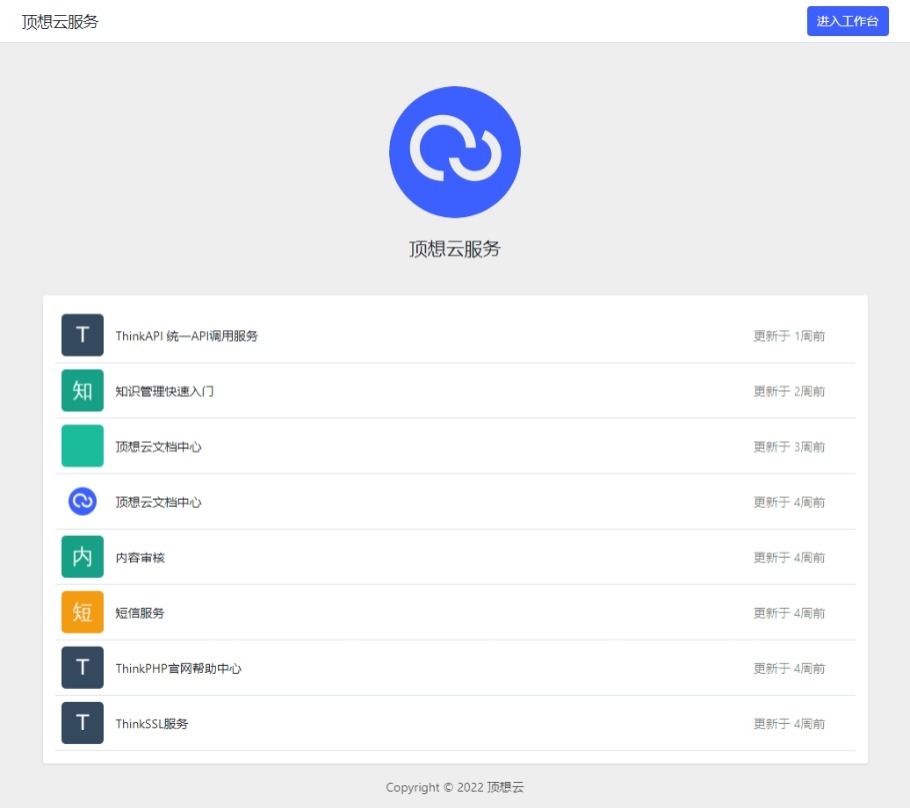Select the green '知' knowledge base icon
Viewport: 910px width, 808px height.
[x=81, y=390]
